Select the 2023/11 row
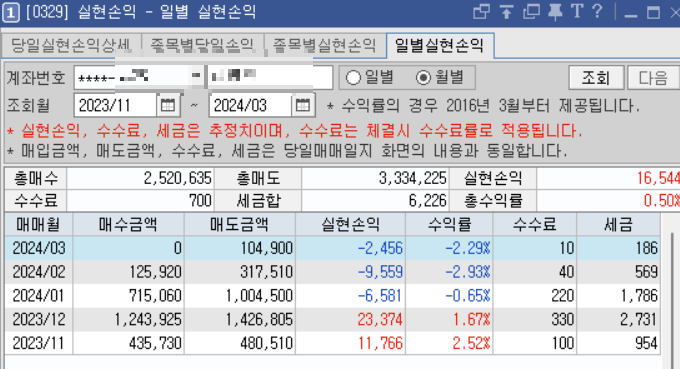The image size is (680, 369). pyautogui.click(x=333, y=343)
